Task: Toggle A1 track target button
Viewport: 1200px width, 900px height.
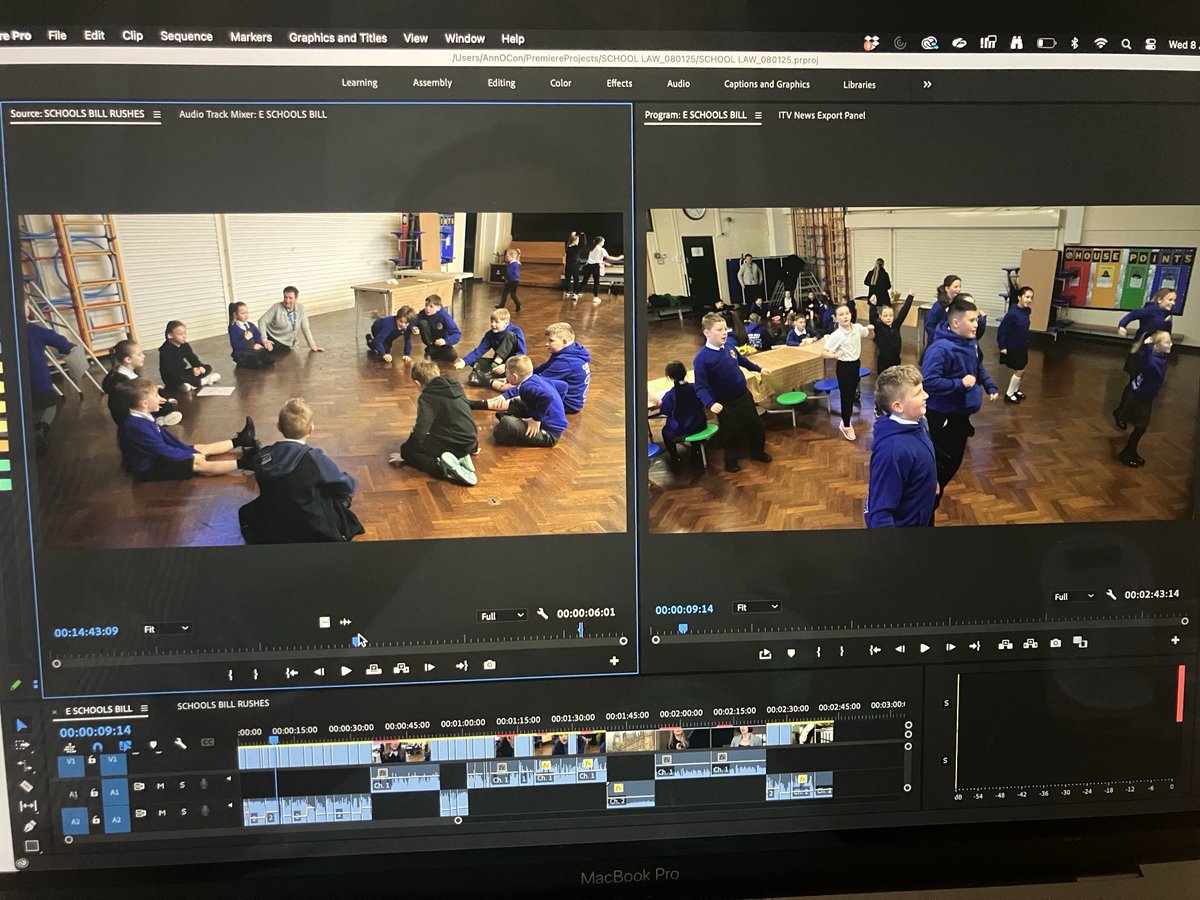Action: (x=115, y=792)
